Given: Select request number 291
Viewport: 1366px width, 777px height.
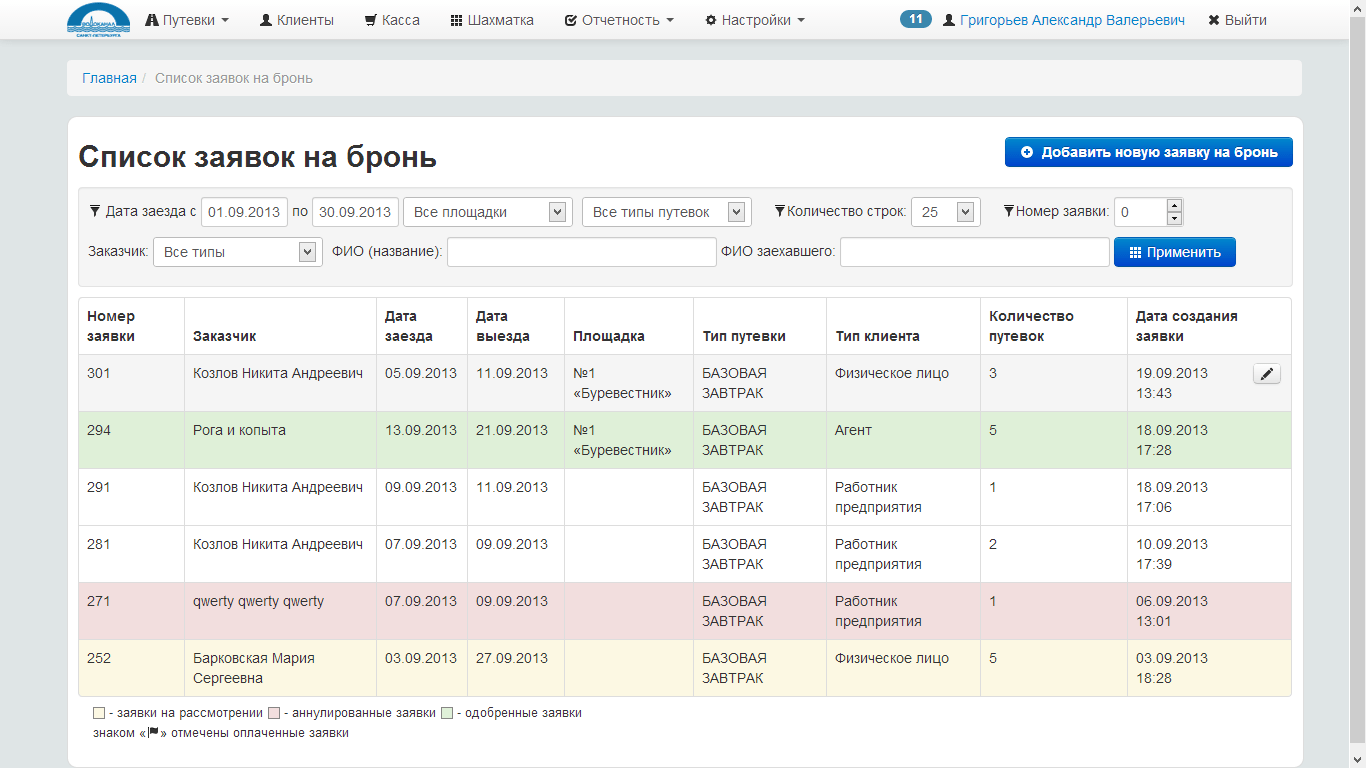Looking at the screenshot, I should [99, 487].
